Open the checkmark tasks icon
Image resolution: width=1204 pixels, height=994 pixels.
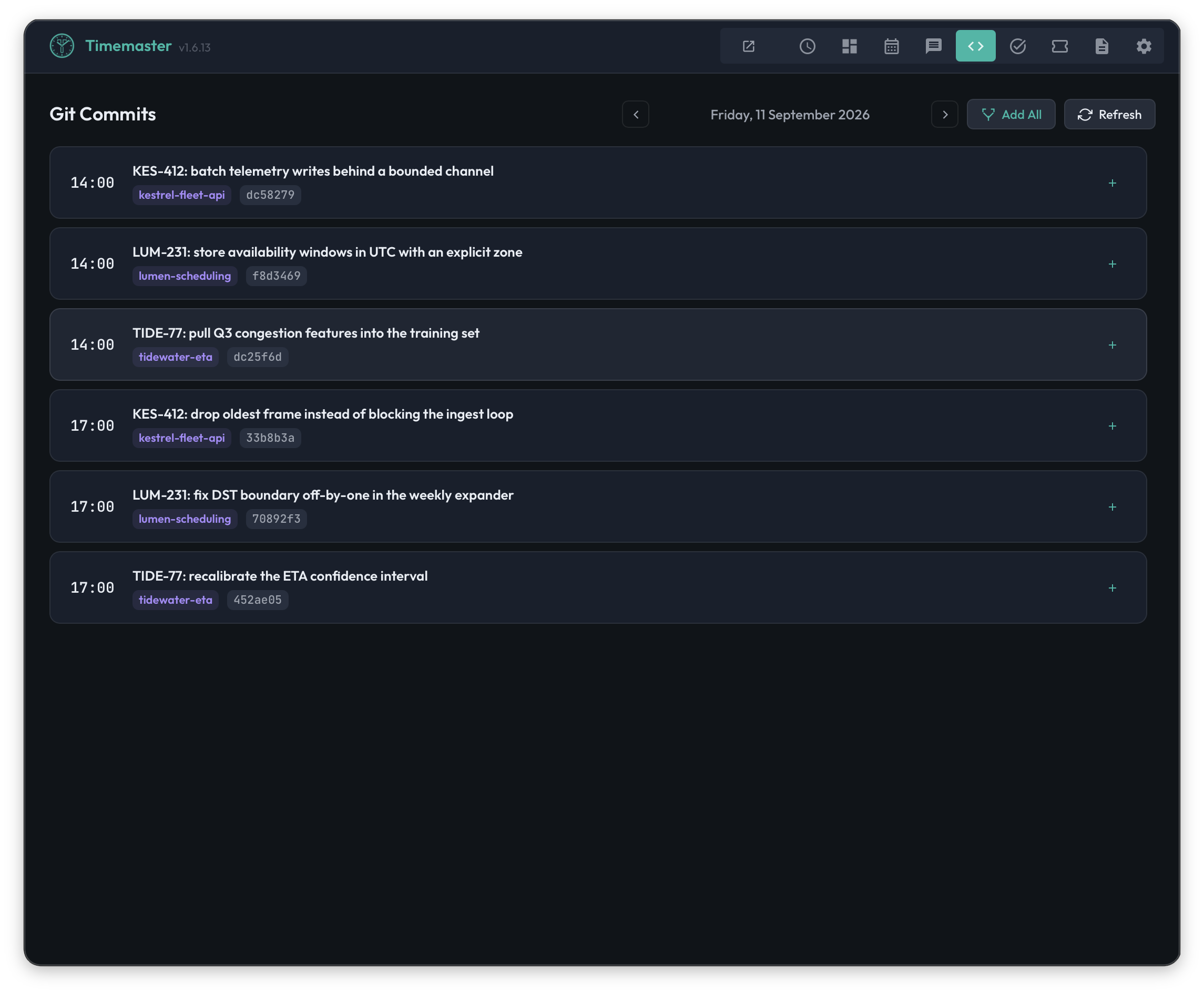[x=1017, y=46]
